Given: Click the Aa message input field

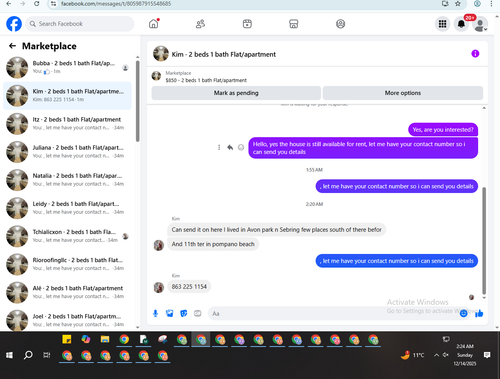Looking at the screenshot, I should click(x=333, y=313).
